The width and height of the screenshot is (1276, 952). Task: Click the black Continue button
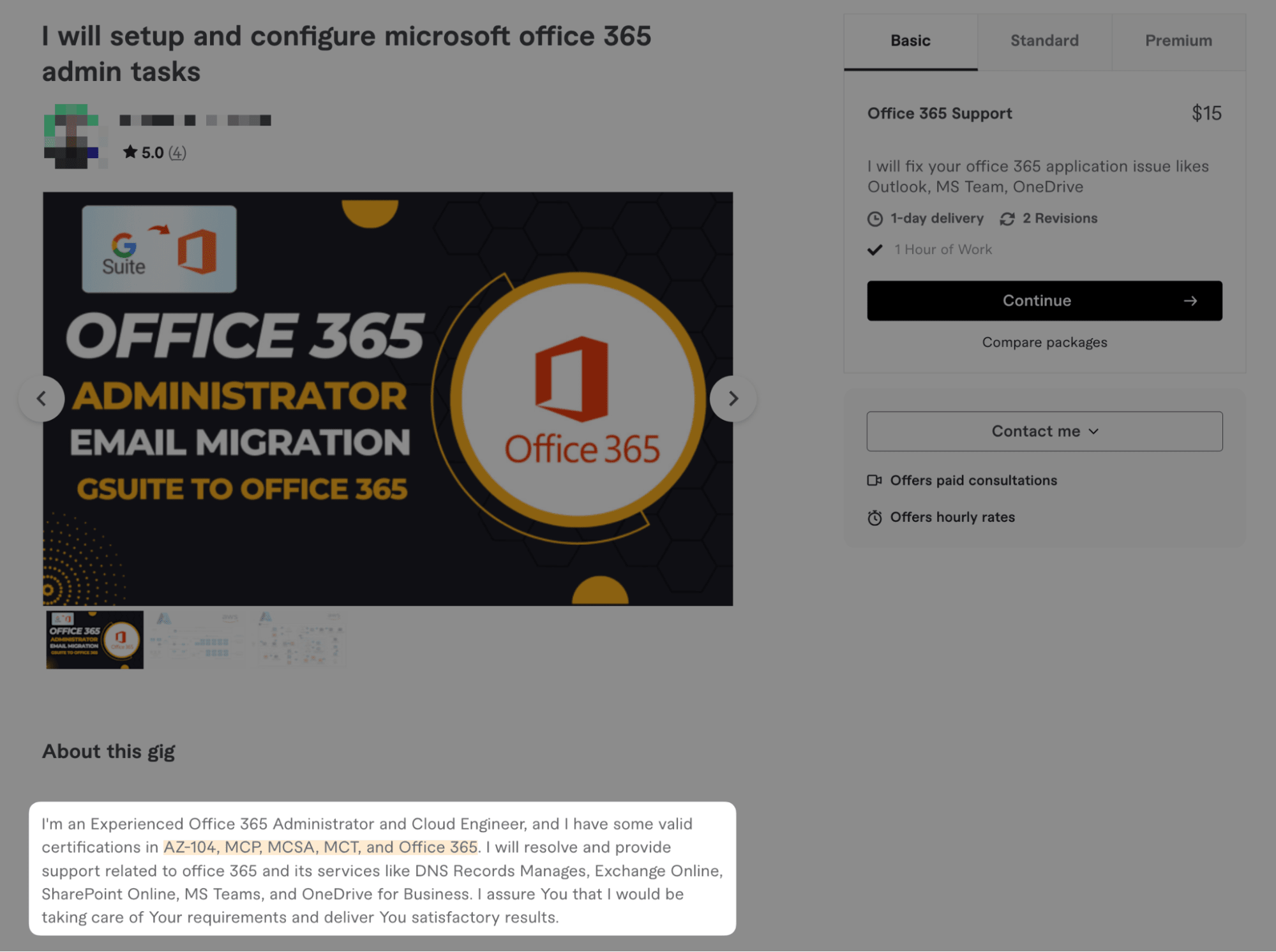(x=1044, y=301)
